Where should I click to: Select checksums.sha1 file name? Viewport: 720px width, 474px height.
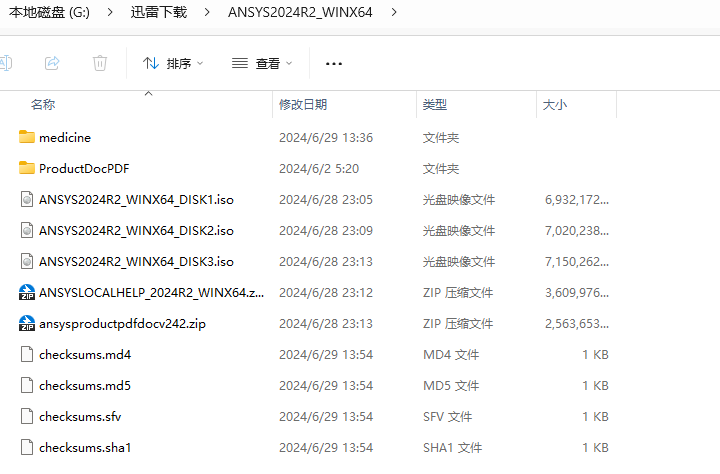coord(85,448)
